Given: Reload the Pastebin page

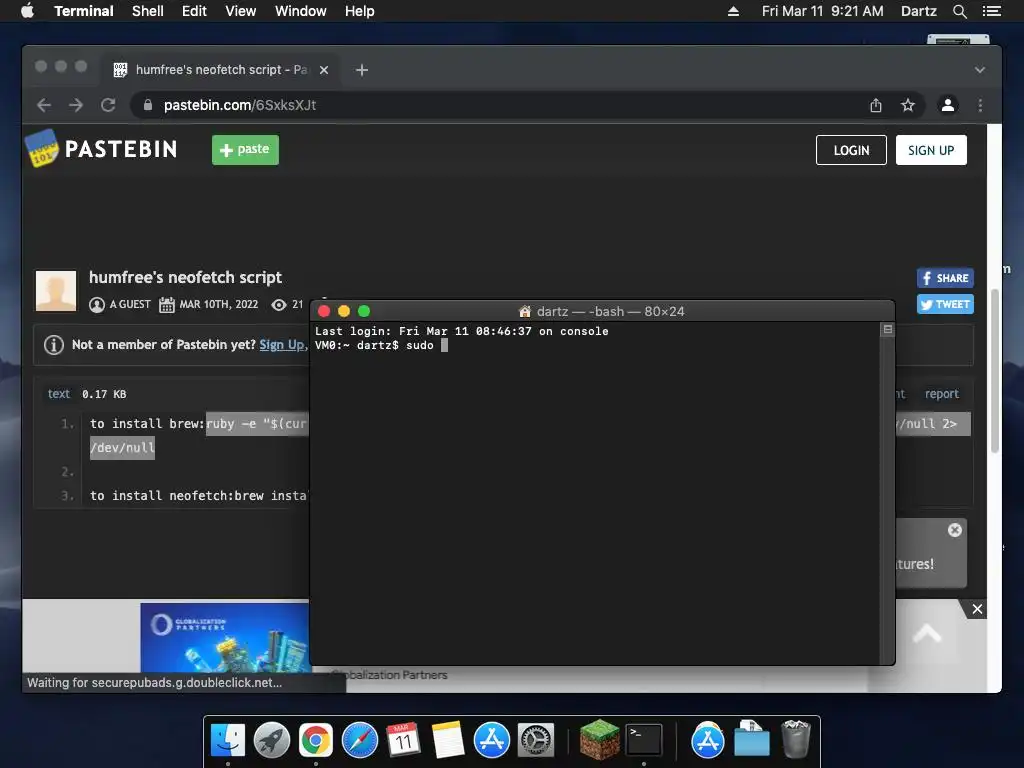Looking at the screenshot, I should pyautogui.click(x=108, y=105).
